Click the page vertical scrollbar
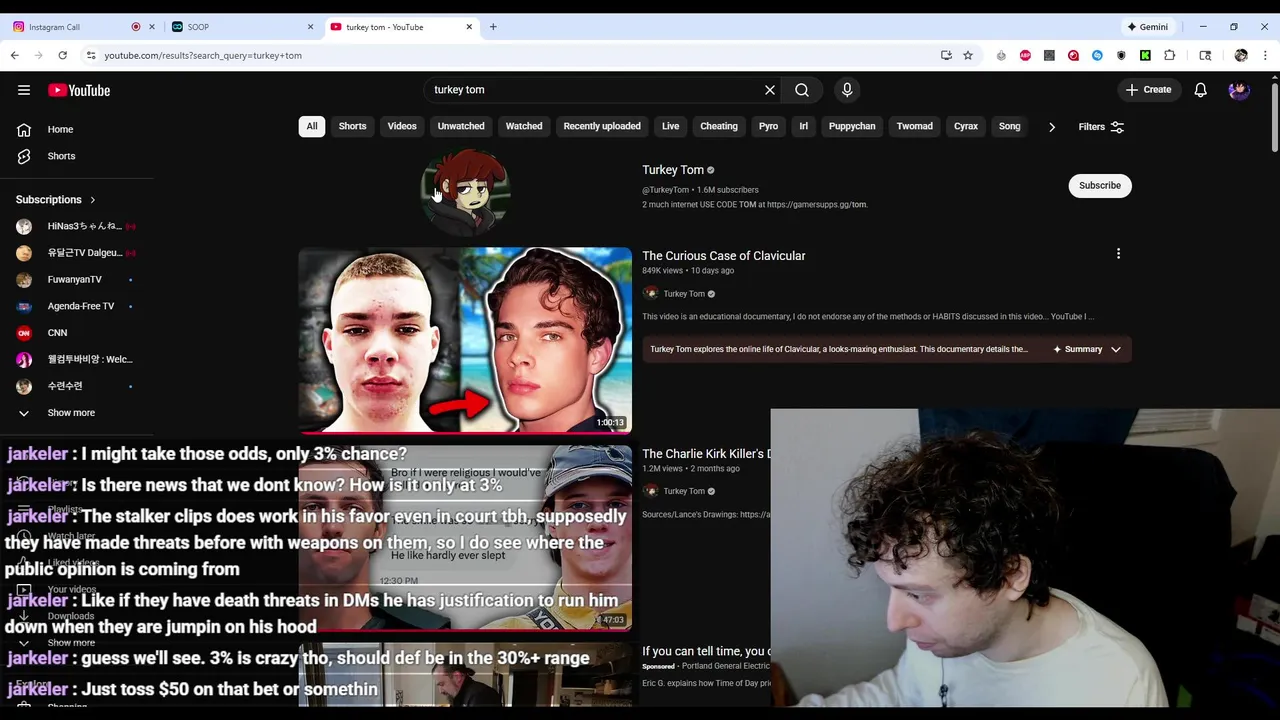Viewport: 1280px width, 720px height. point(1274,118)
